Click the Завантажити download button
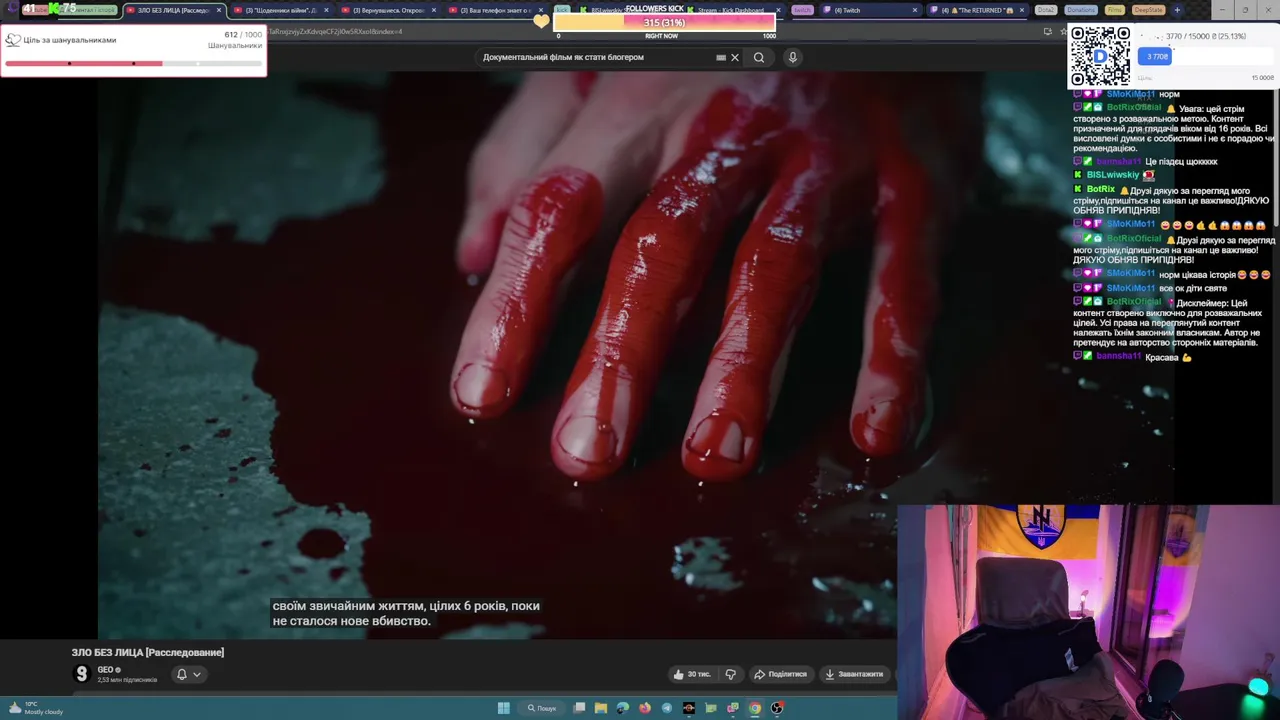The height and width of the screenshot is (720, 1280). click(854, 674)
